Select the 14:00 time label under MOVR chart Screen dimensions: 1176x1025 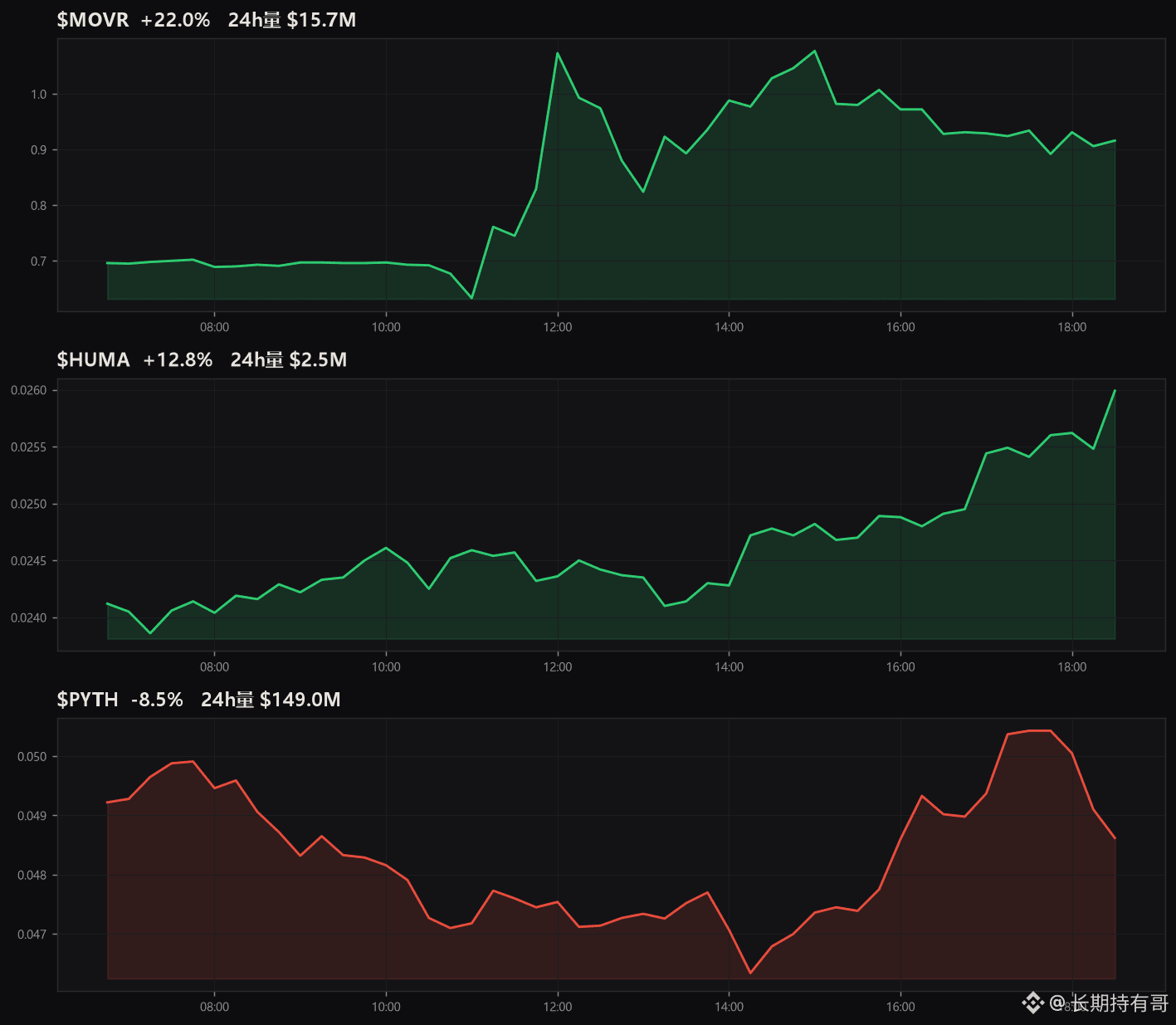729,327
